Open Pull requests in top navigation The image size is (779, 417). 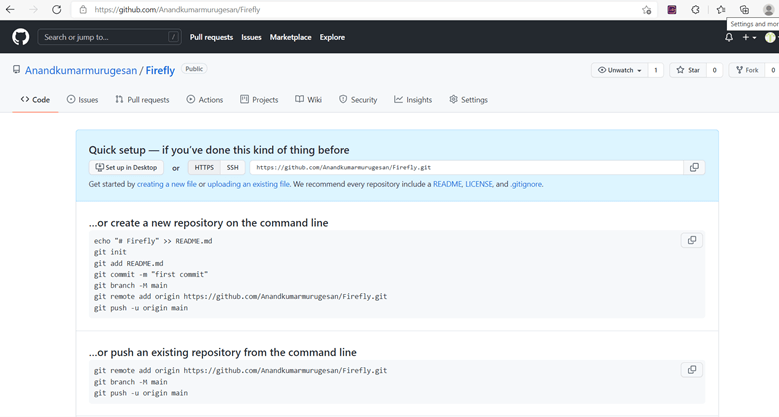click(211, 37)
